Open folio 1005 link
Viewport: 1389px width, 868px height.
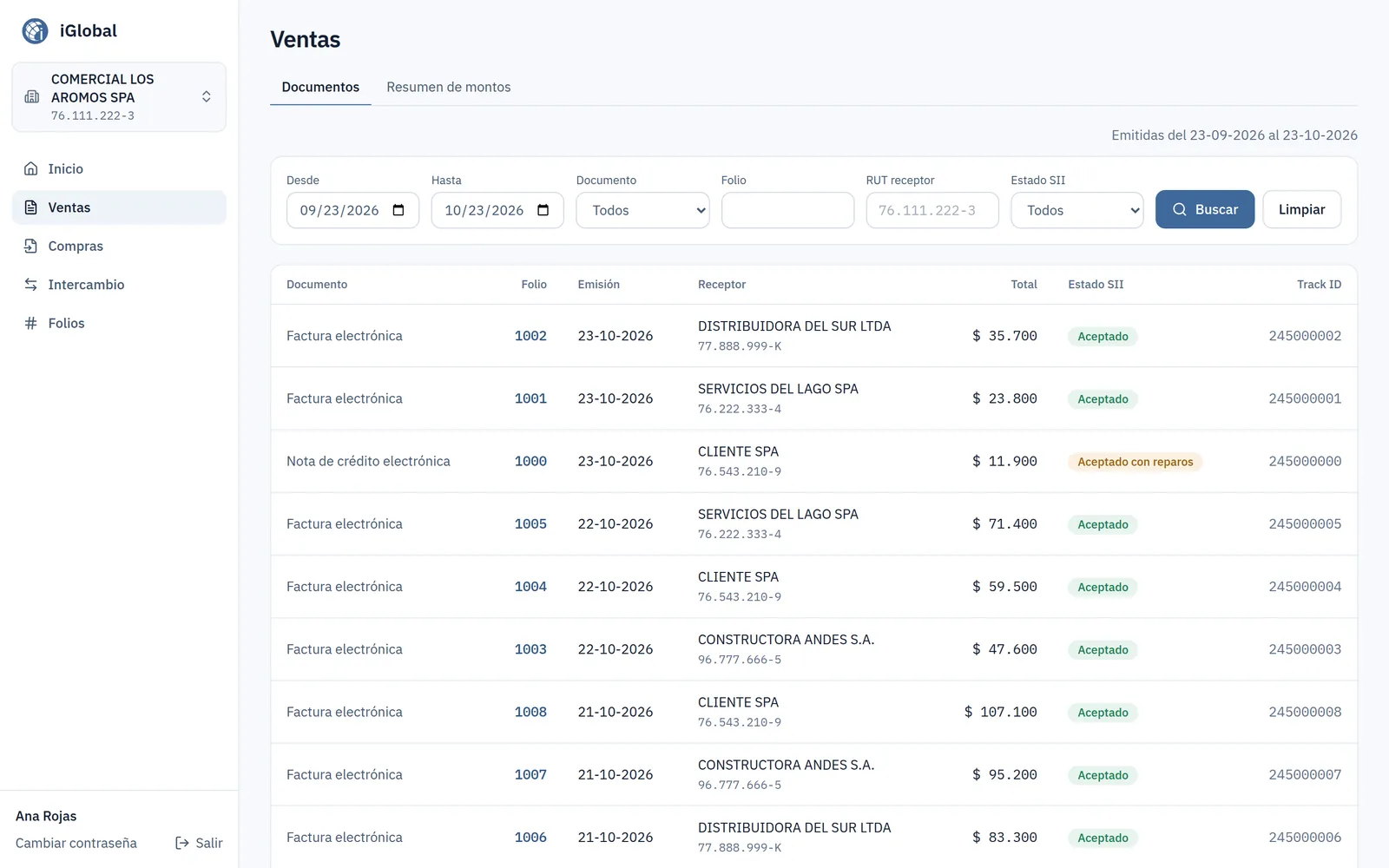click(530, 523)
